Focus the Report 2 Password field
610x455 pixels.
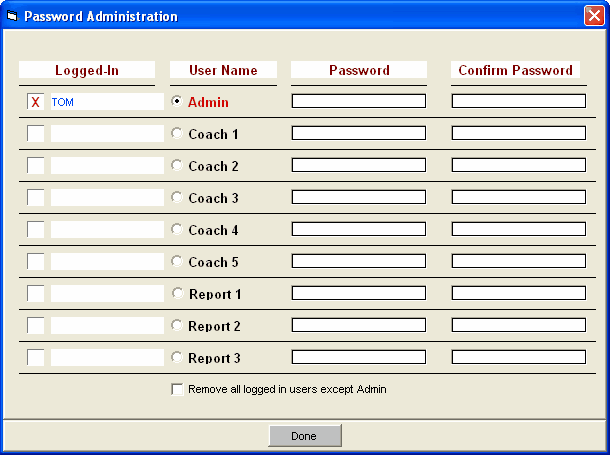pos(359,325)
